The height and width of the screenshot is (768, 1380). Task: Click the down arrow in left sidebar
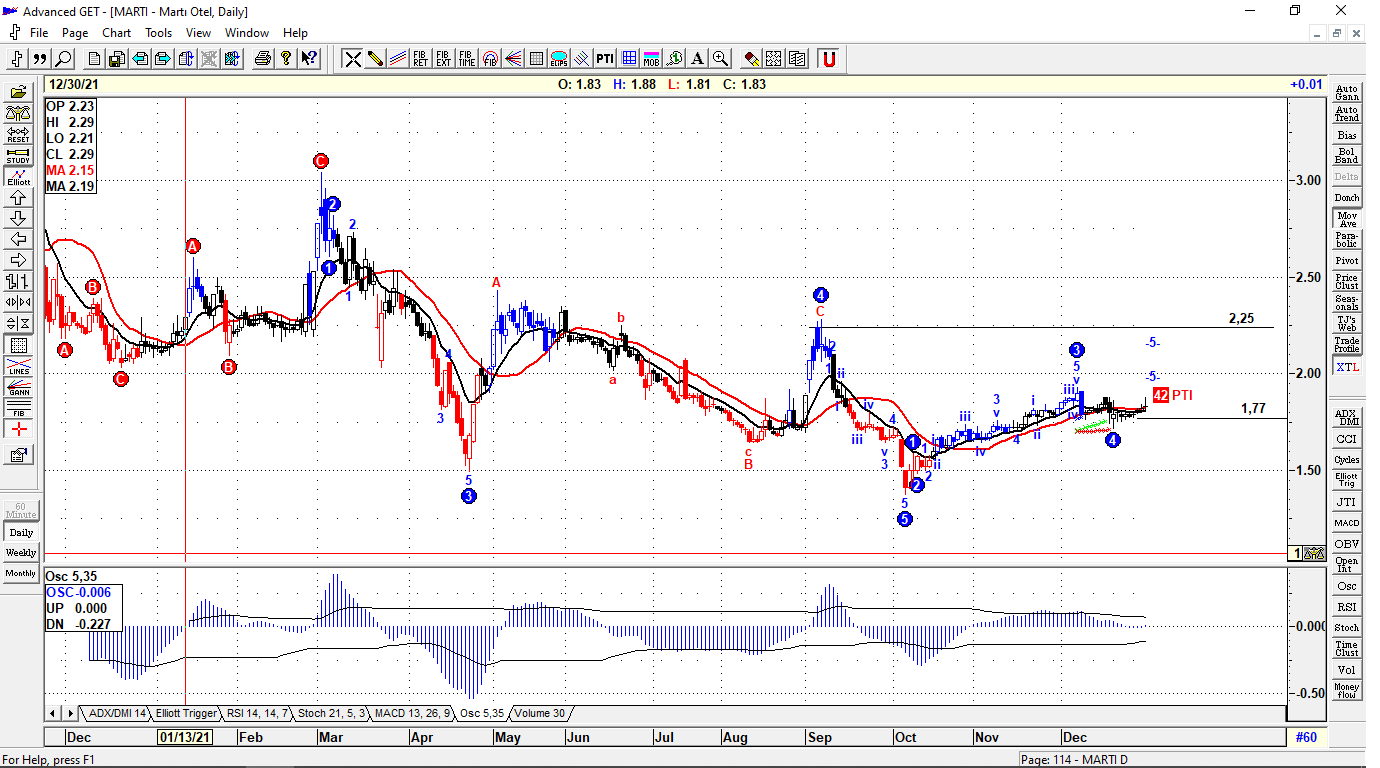pyautogui.click(x=18, y=219)
